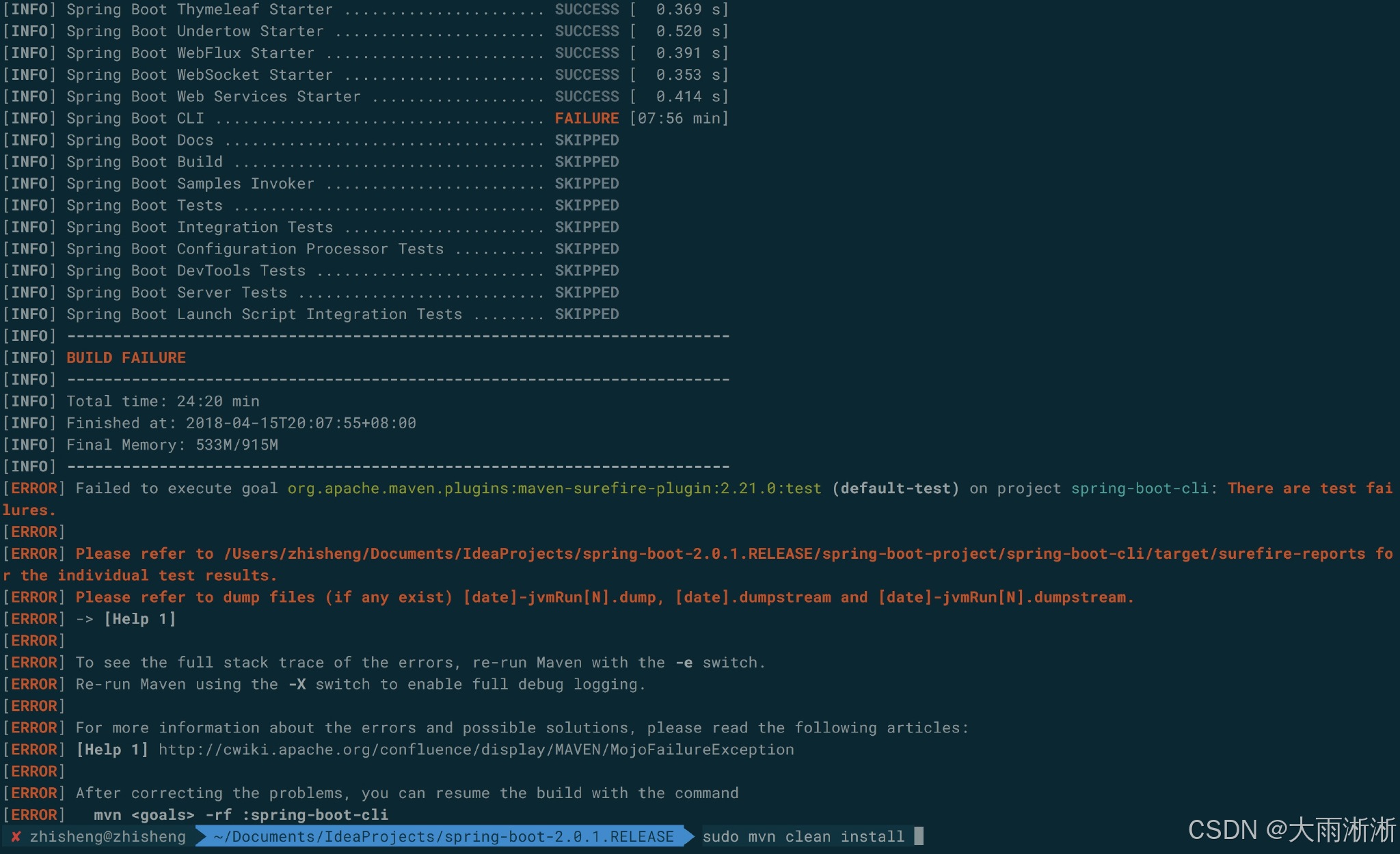Click 'Spring Boot Build' module name
Image resolution: width=1400 pixels, height=854 pixels.
(x=144, y=162)
